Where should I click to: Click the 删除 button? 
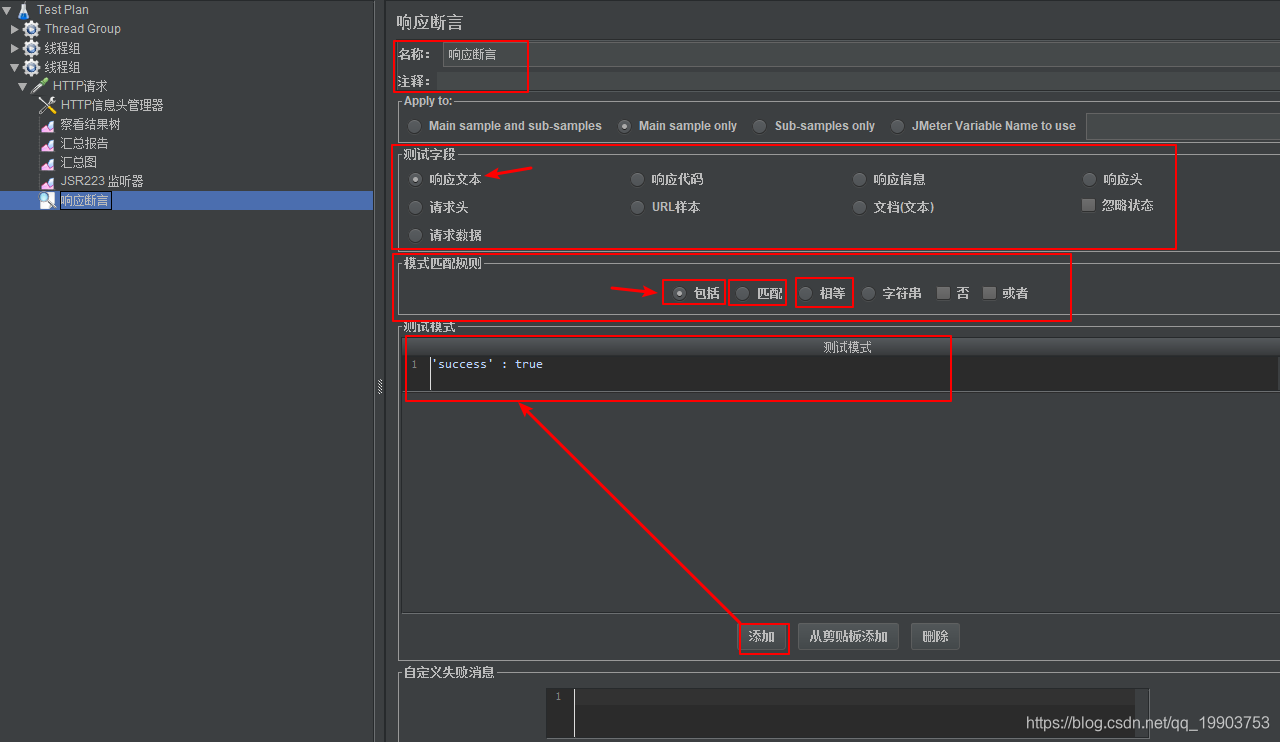click(935, 637)
